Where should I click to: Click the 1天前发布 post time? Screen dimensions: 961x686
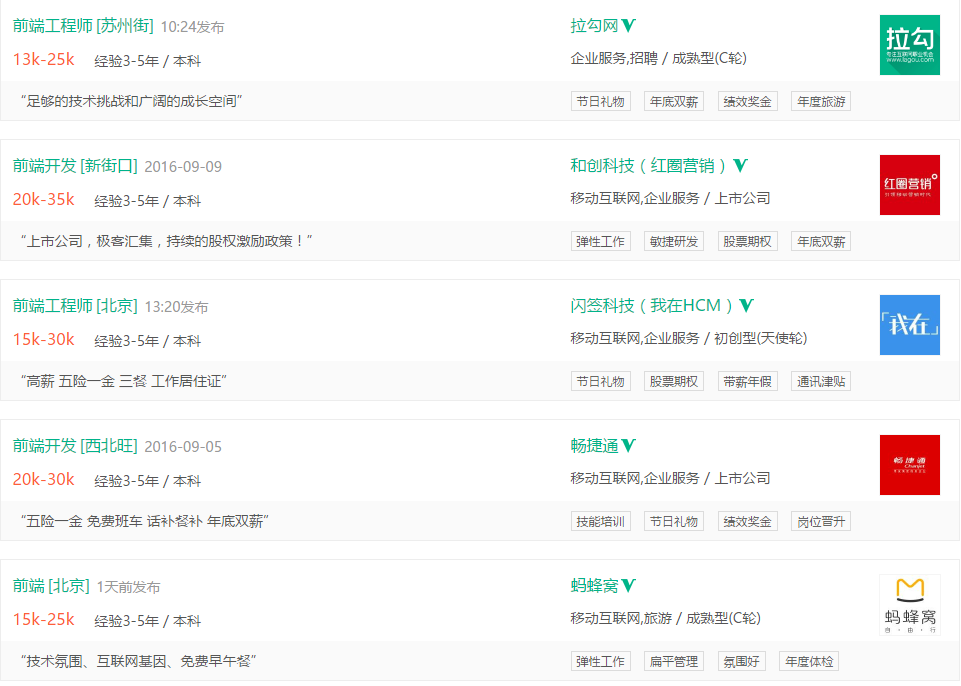point(128,587)
